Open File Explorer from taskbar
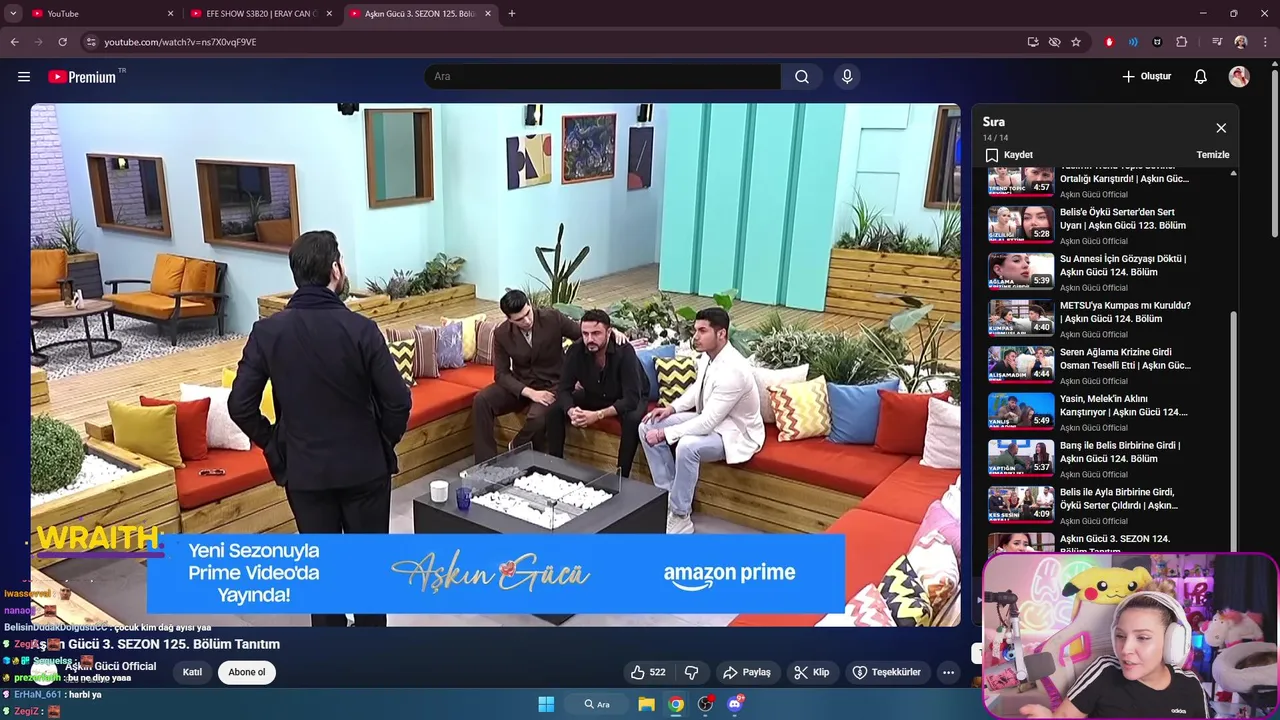Image resolution: width=1280 pixels, height=720 pixels. pyautogui.click(x=647, y=704)
